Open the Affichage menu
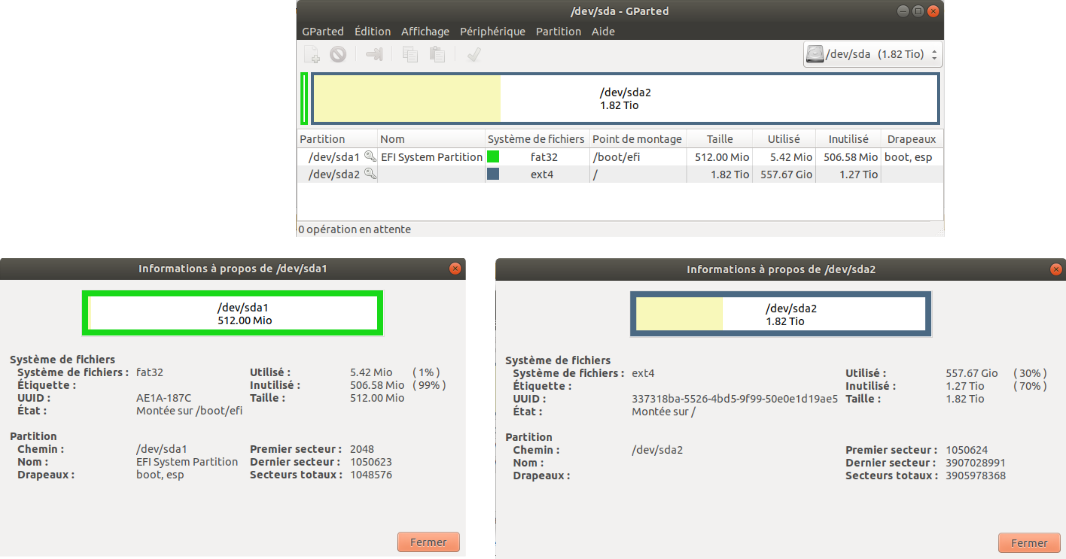This screenshot has width=1066, height=559. coord(425,31)
